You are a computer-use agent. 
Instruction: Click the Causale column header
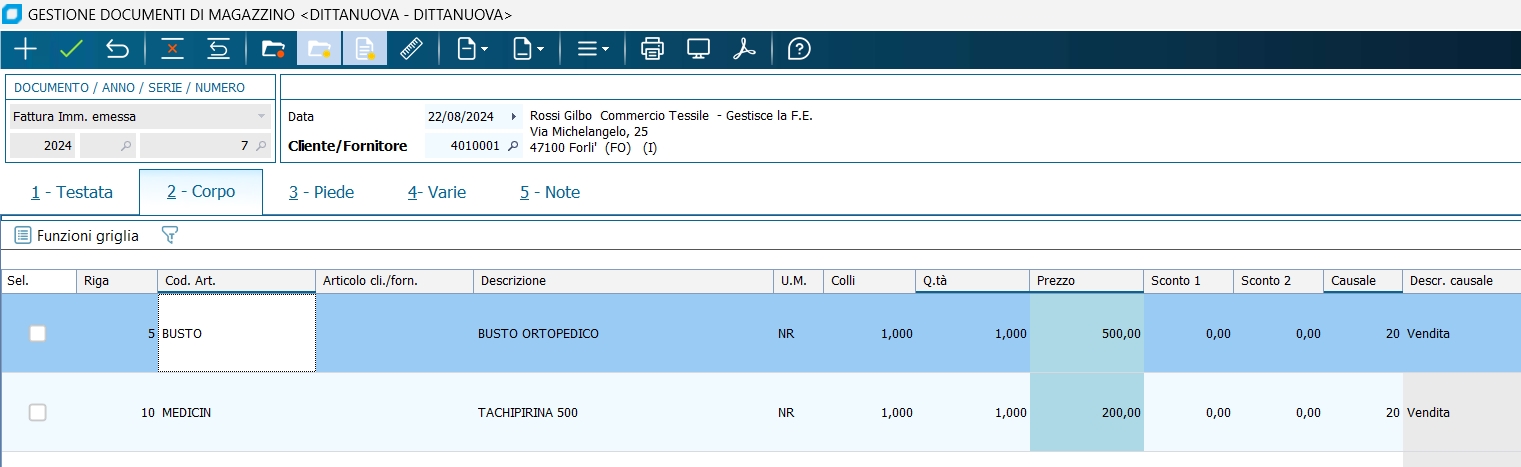(x=1363, y=281)
